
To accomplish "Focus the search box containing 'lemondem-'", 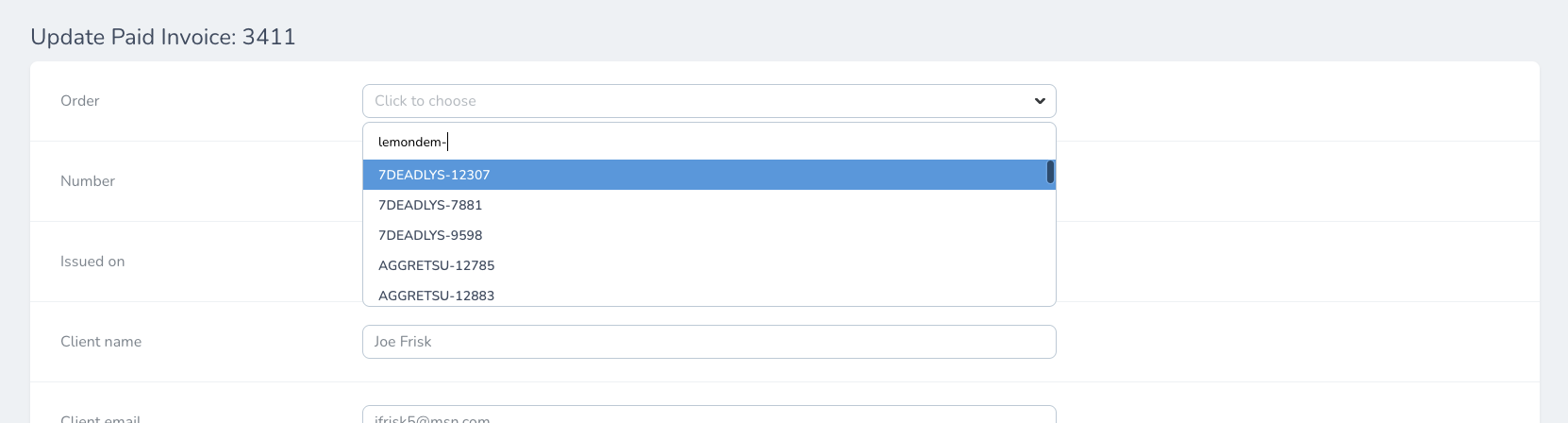I will click(x=708, y=142).
